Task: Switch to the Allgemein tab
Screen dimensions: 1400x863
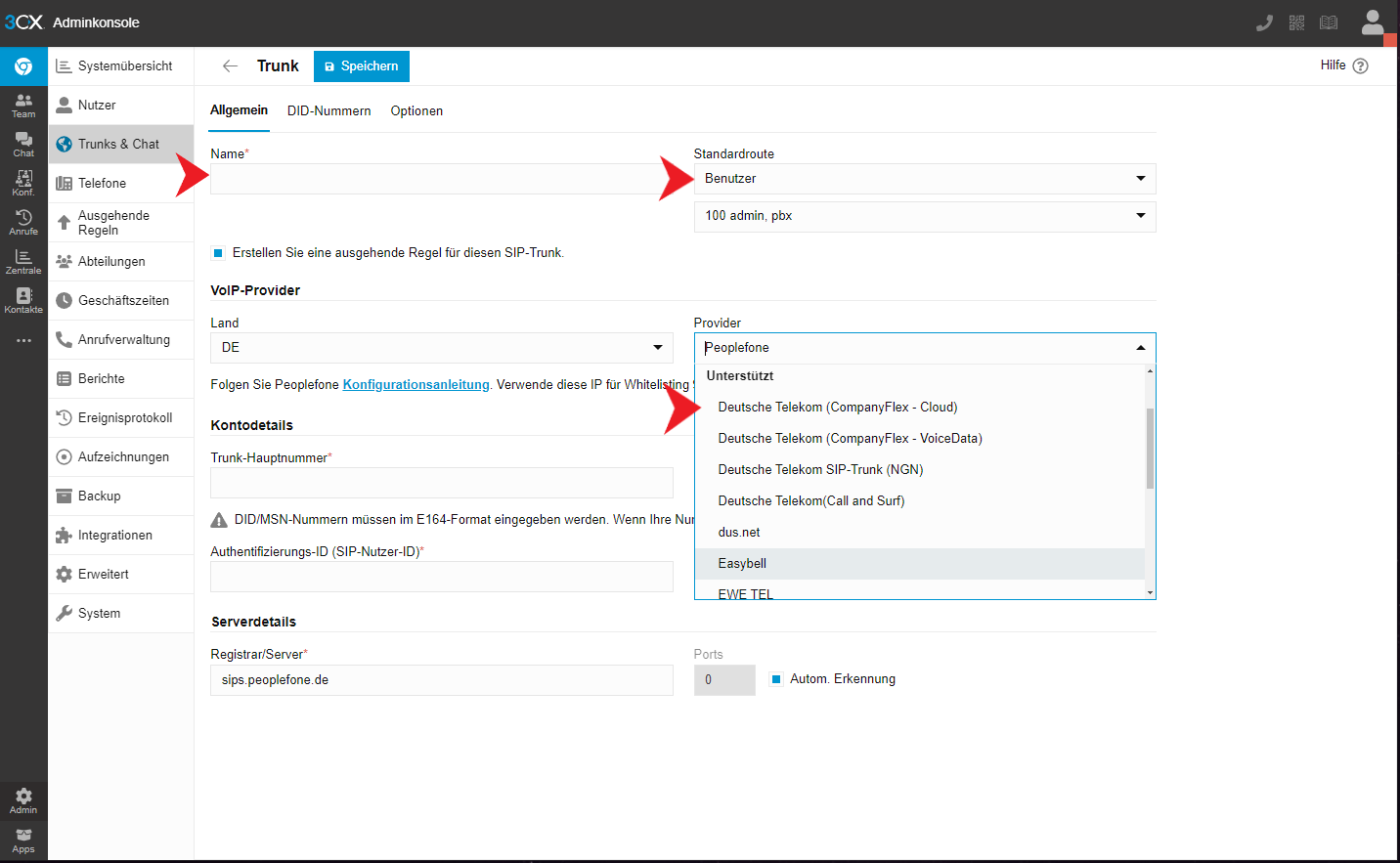Action: coord(239,110)
